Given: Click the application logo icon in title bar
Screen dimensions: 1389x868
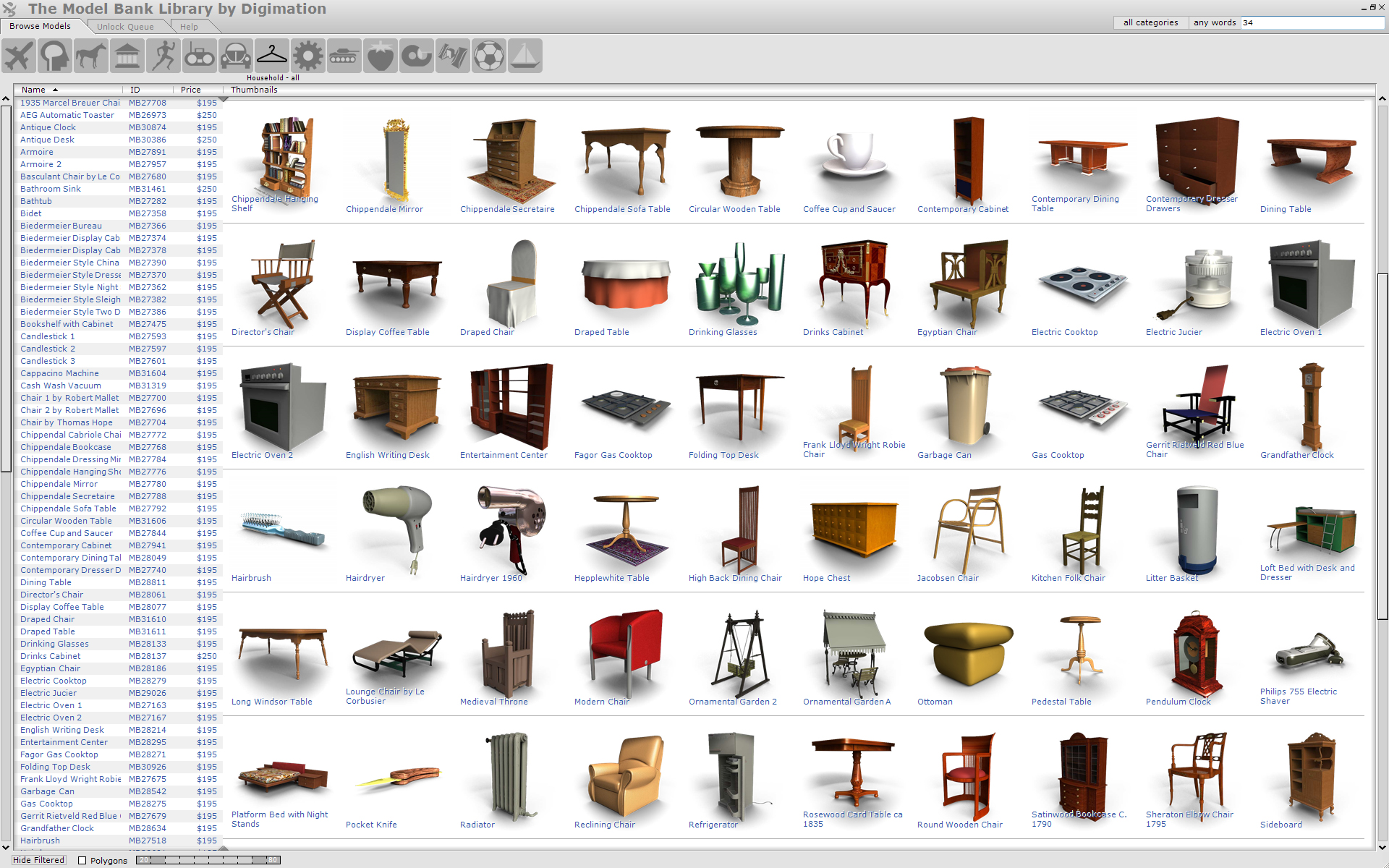Looking at the screenshot, I should 9,9.
